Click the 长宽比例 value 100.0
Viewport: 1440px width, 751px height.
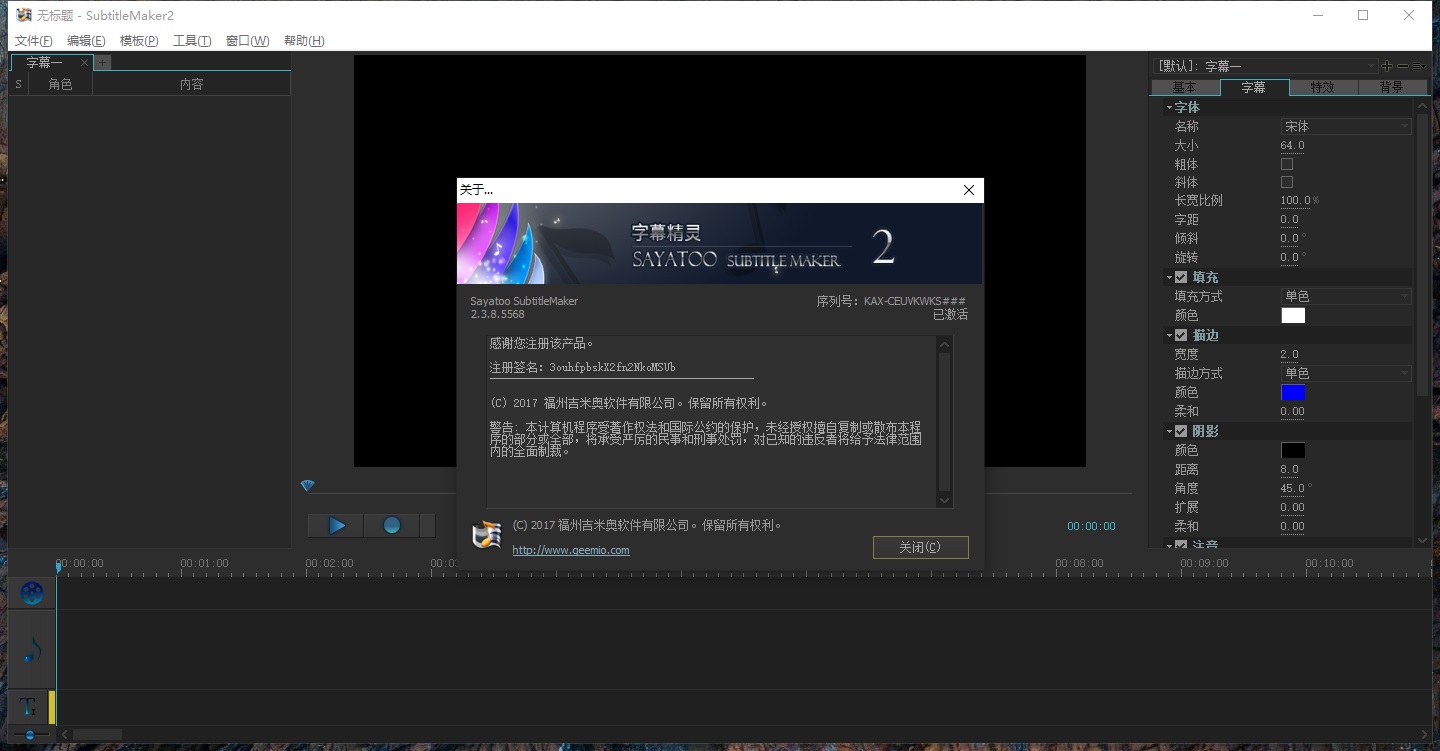(1295, 200)
